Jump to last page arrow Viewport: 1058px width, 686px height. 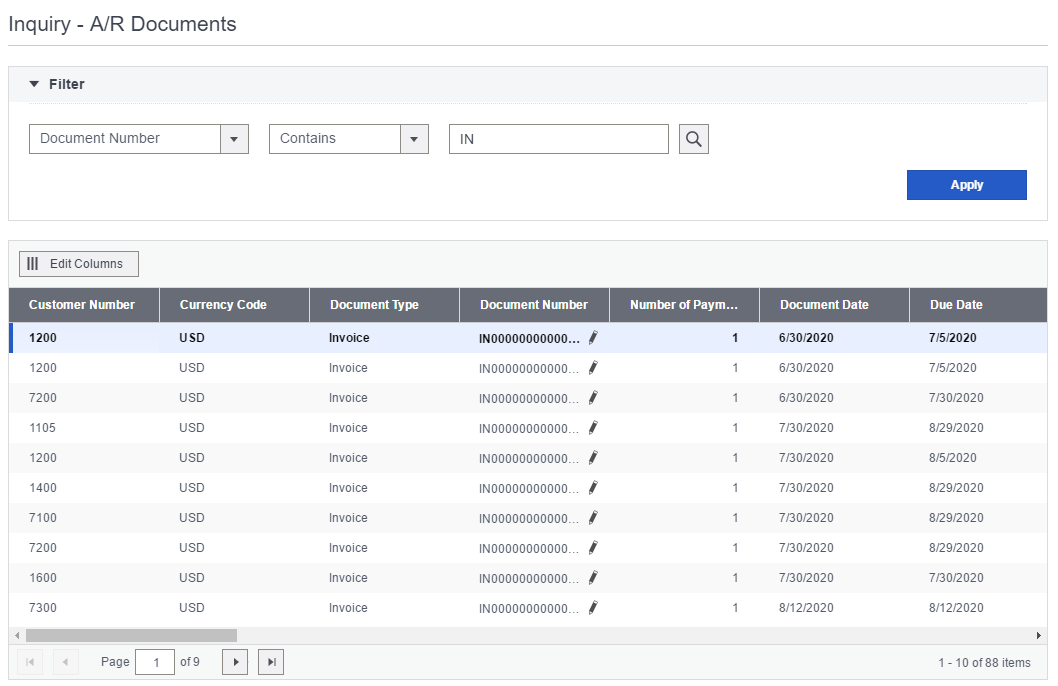271,662
